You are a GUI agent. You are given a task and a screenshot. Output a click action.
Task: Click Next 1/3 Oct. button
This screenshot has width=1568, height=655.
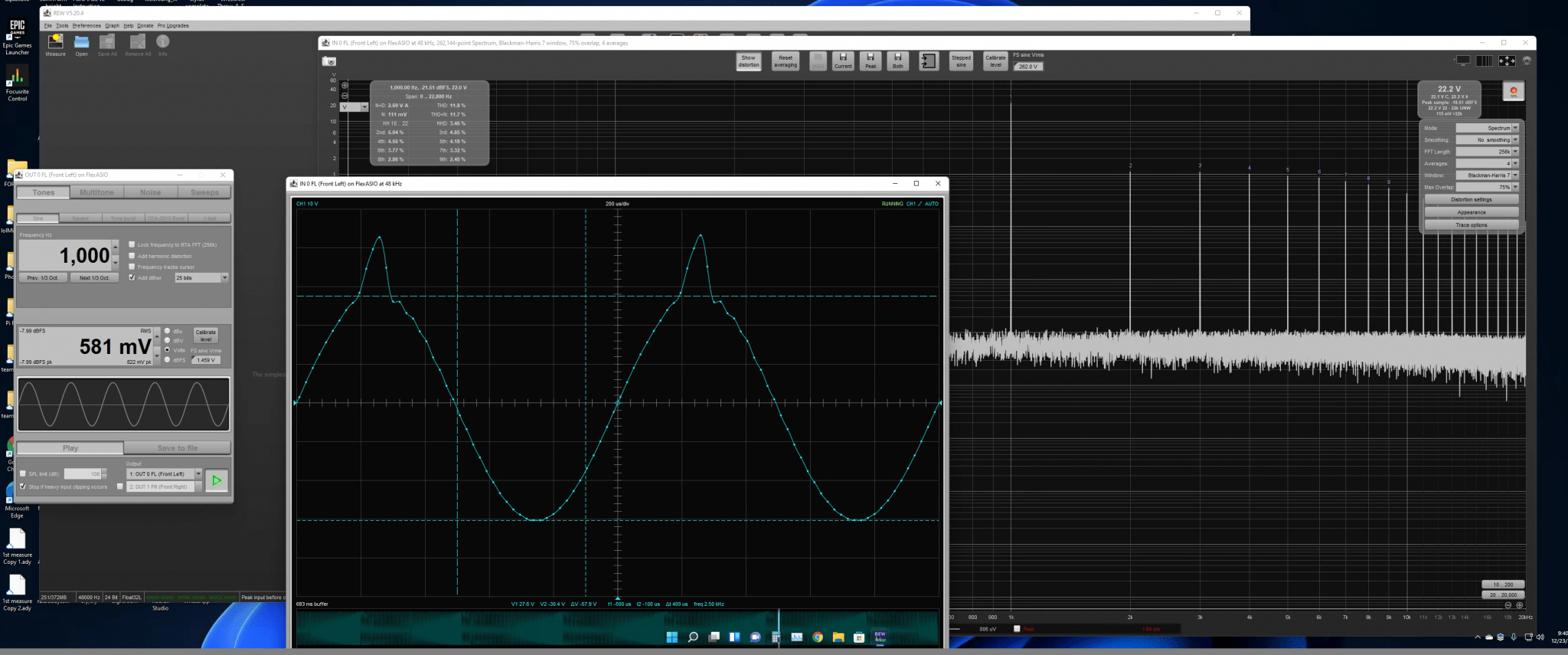click(94, 277)
